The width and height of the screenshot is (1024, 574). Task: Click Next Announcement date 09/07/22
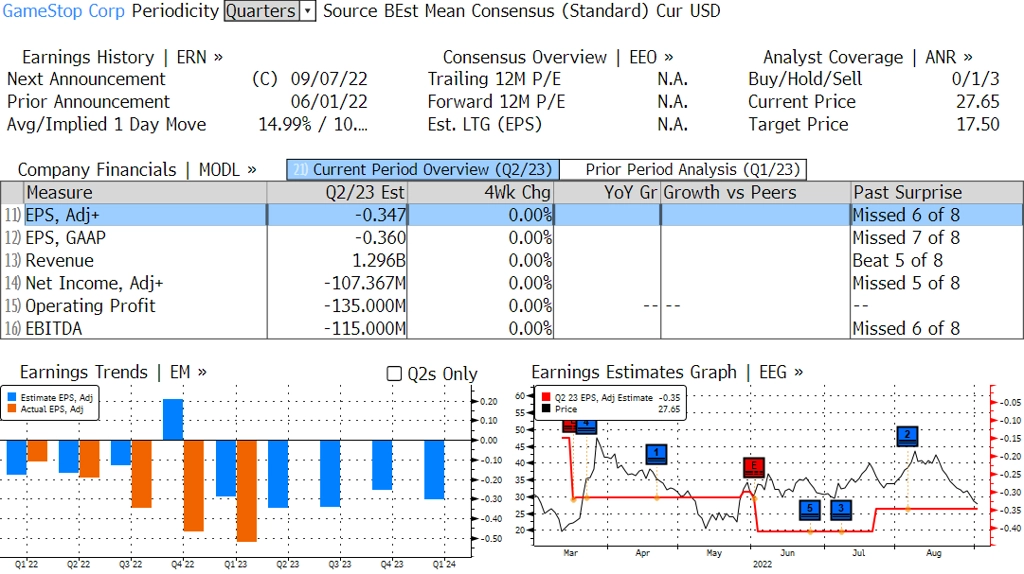[329, 79]
